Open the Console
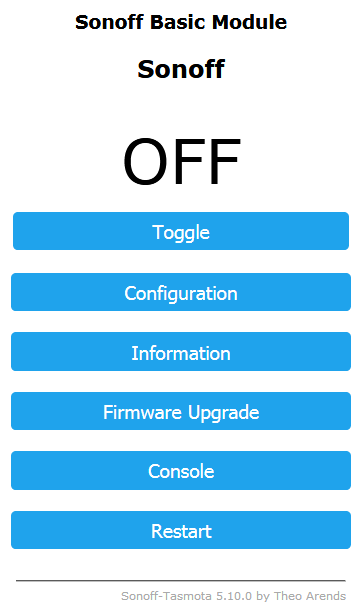The width and height of the screenshot is (362, 612). tap(181, 470)
